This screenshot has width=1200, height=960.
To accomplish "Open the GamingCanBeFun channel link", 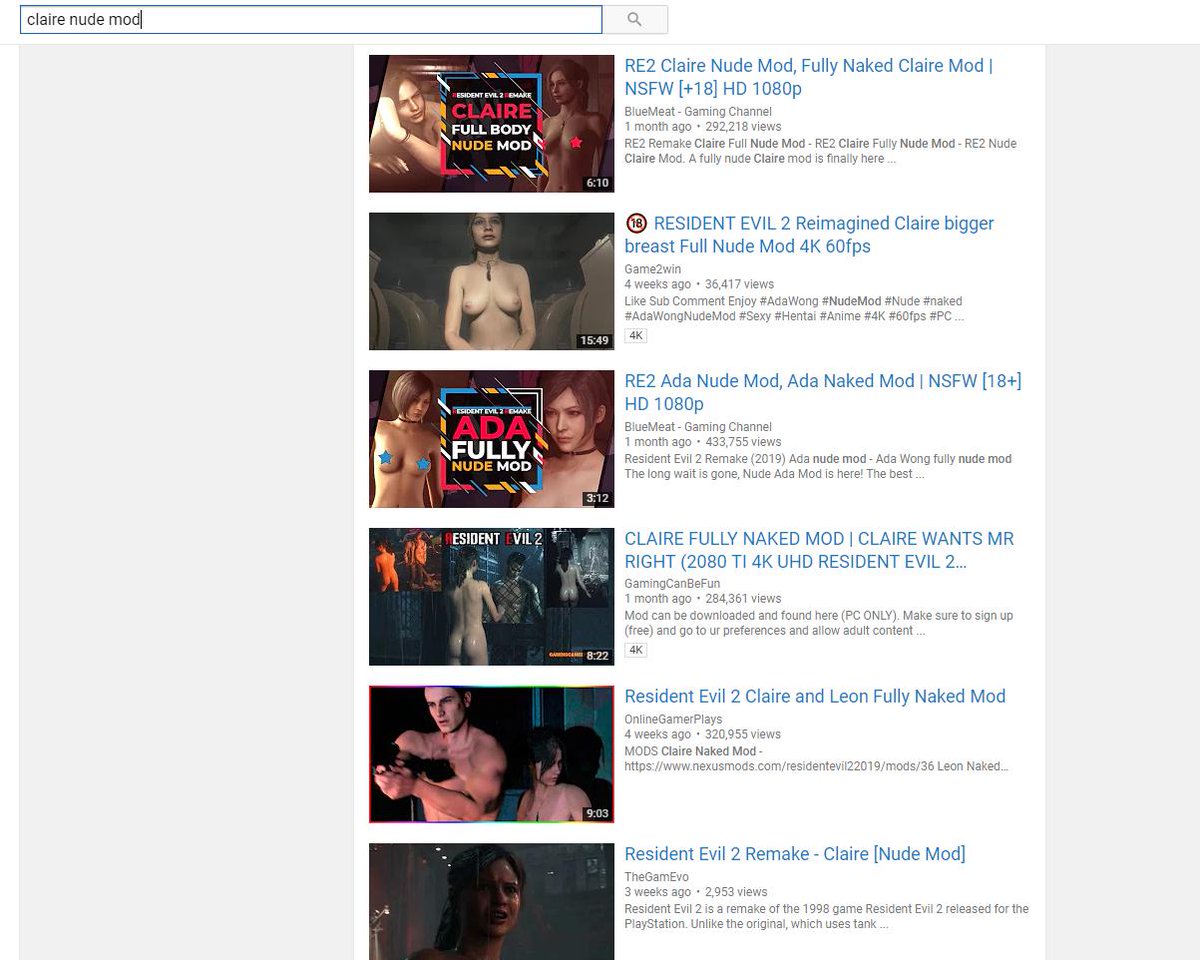I will click(x=672, y=583).
